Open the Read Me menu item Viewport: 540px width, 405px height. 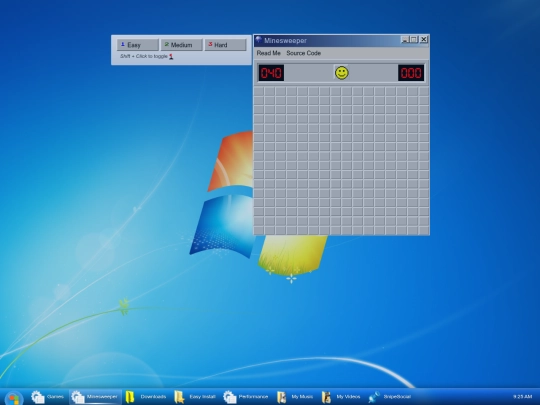(269, 53)
